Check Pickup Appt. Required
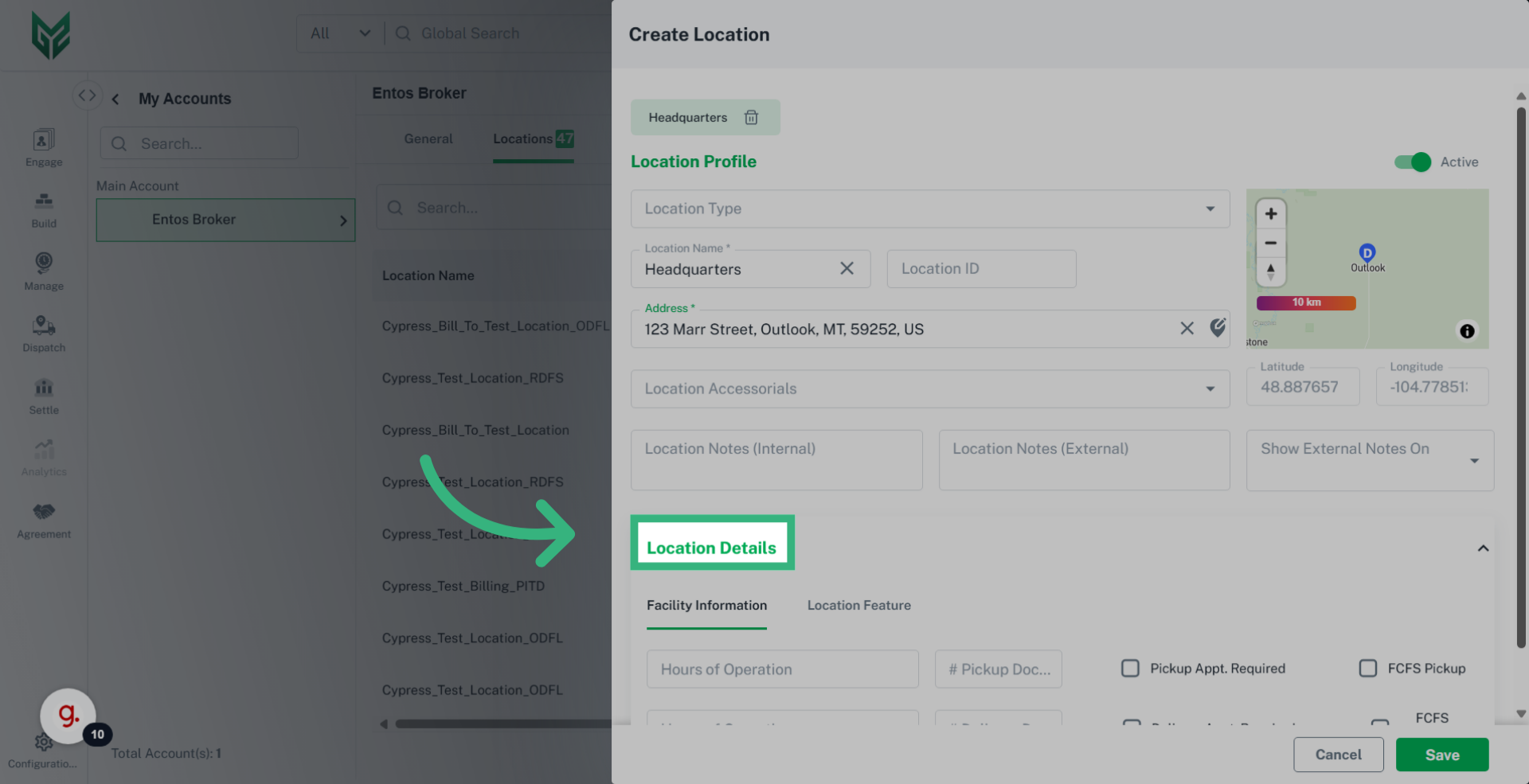Viewport: 1529px width, 784px height. 1130,669
